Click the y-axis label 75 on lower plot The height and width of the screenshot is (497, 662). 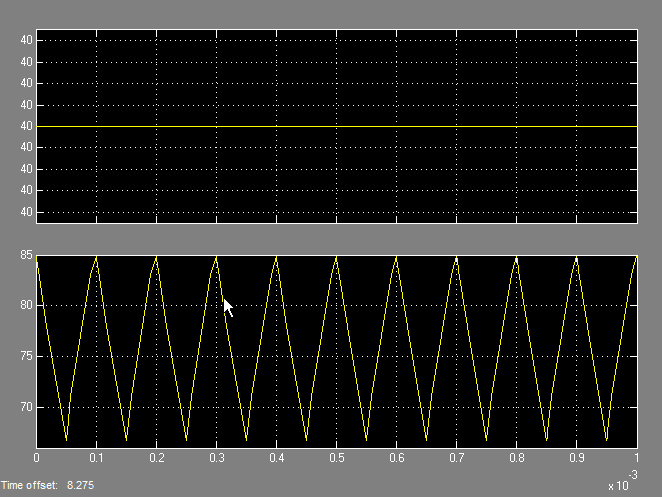(x=26, y=356)
